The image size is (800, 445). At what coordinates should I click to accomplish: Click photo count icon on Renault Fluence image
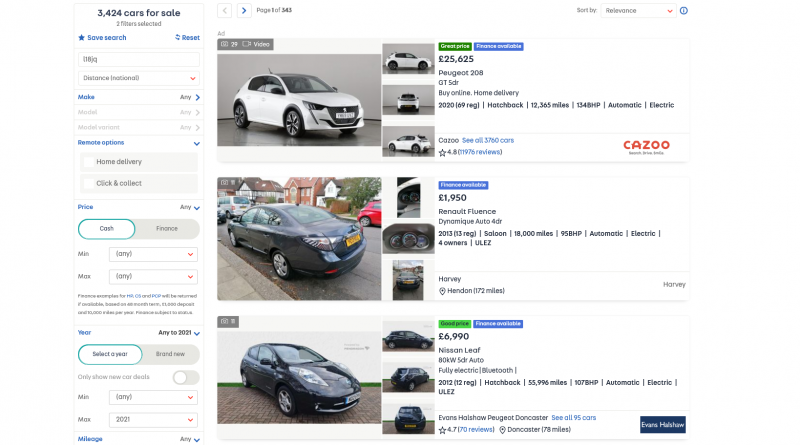[224, 183]
